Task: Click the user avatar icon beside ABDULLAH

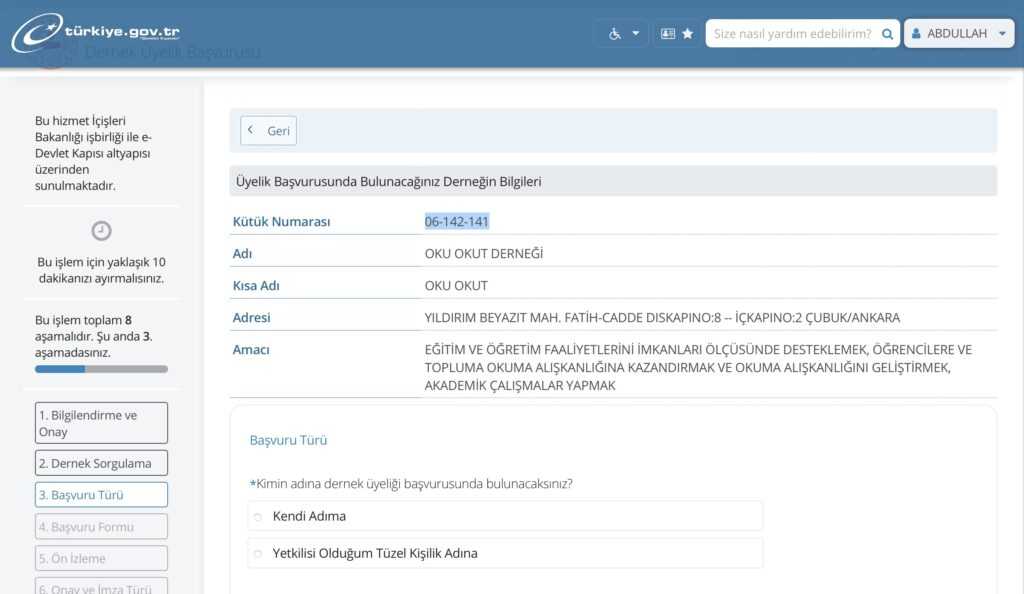Action: [916, 33]
